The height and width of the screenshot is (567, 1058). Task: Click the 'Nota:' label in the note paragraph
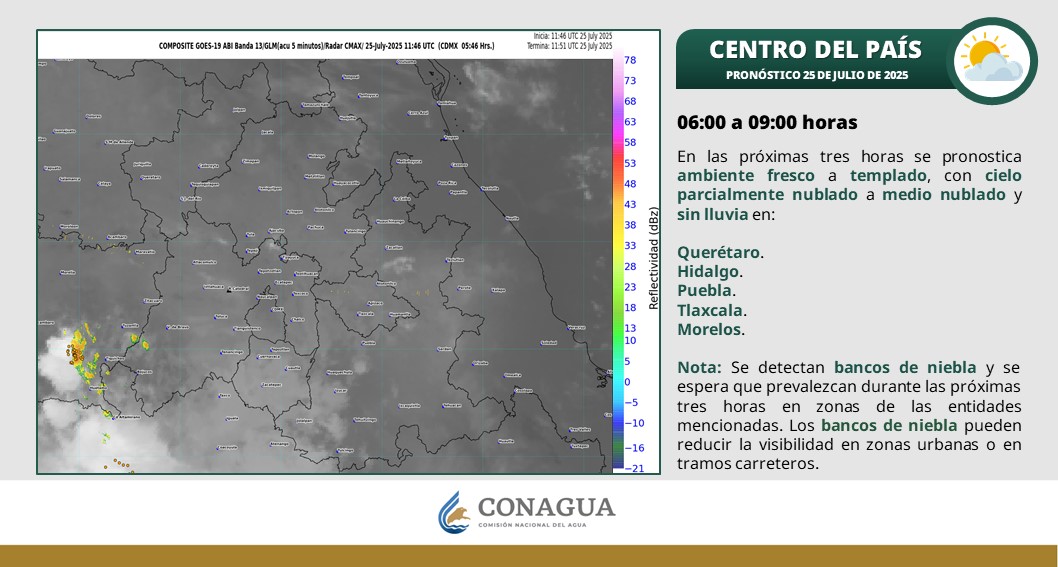pyautogui.click(x=699, y=368)
